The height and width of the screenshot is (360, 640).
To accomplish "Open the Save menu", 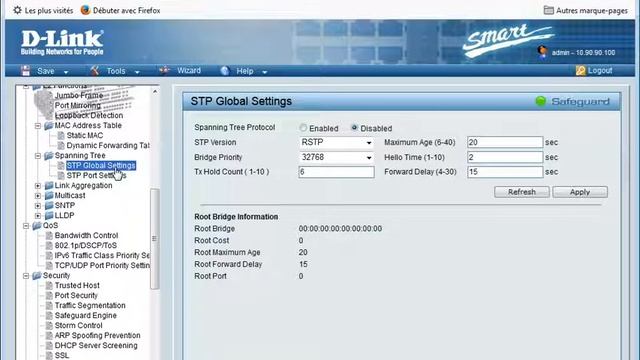I will point(45,71).
